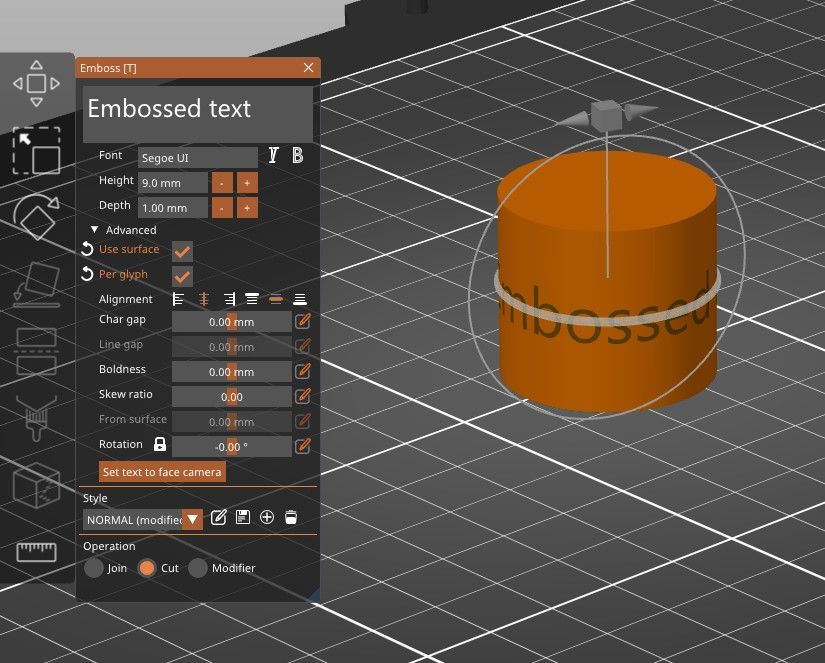
Task: Align text to the left
Action: coord(178,299)
